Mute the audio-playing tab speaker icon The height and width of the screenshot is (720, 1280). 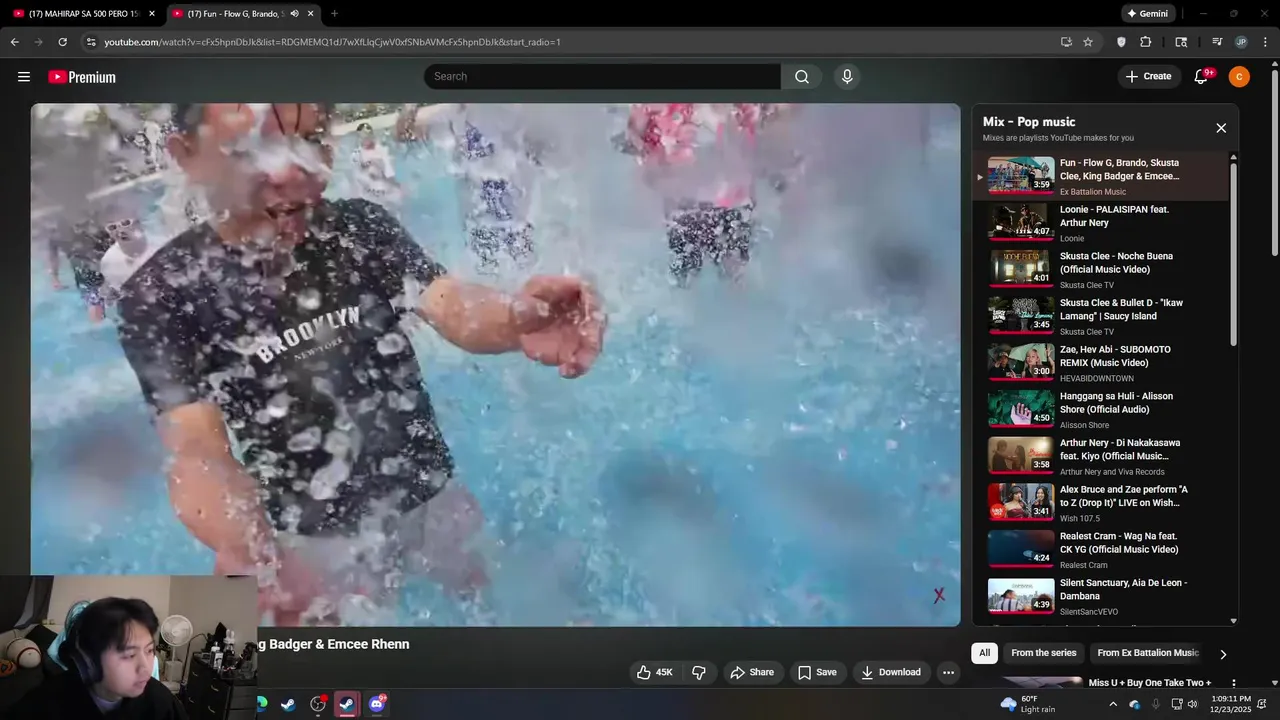click(x=294, y=14)
